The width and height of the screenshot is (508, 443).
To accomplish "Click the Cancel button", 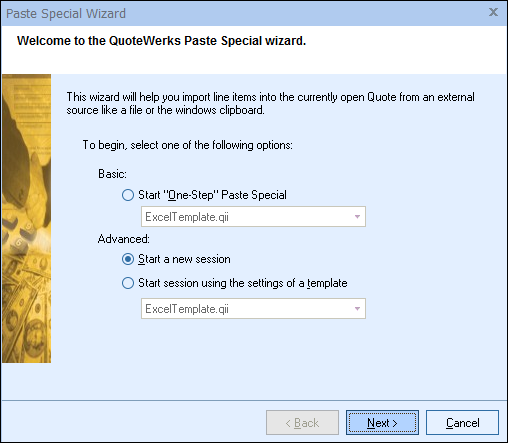I will (x=462, y=423).
